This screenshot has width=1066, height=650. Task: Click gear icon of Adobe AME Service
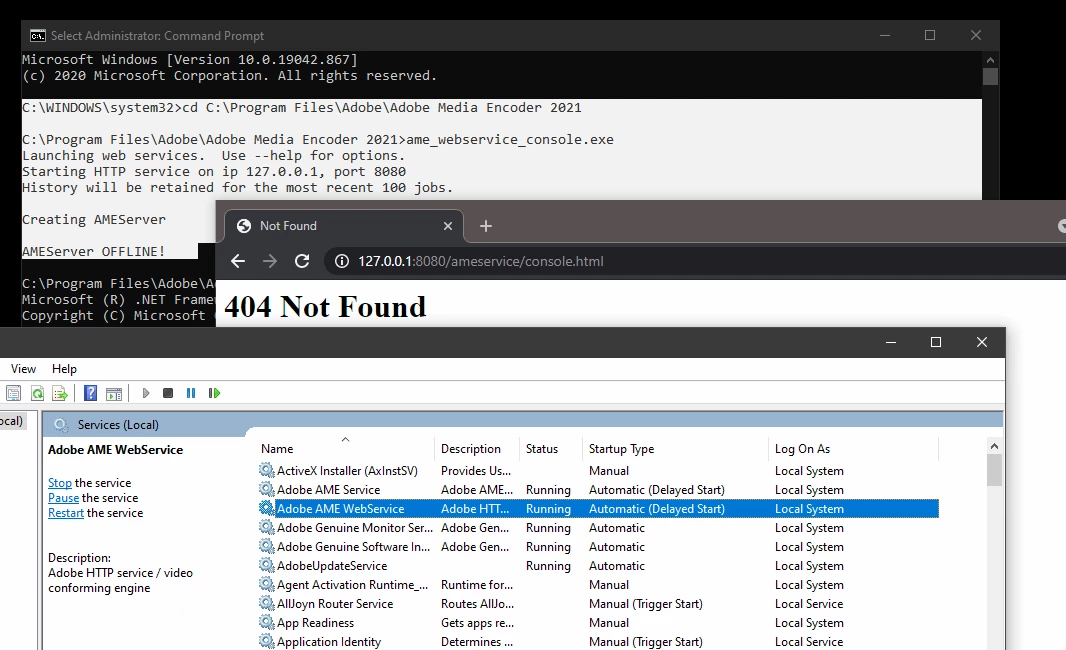[x=266, y=489]
